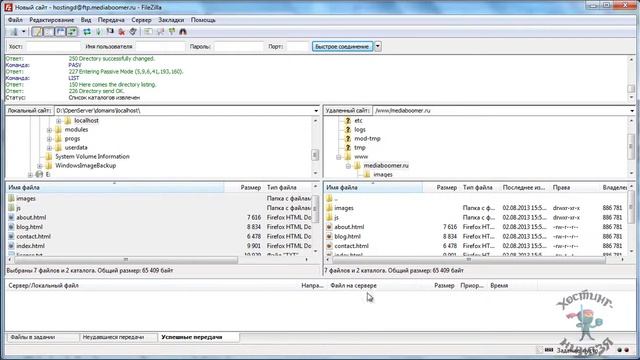Disconnect from the server via toolbar
Screen dimensions: 640x360
tap(122, 31)
